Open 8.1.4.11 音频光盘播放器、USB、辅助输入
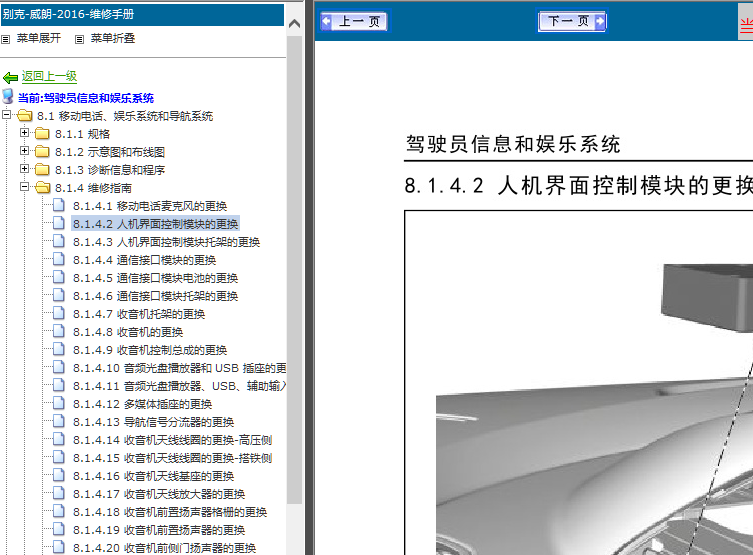 click(x=180, y=386)
